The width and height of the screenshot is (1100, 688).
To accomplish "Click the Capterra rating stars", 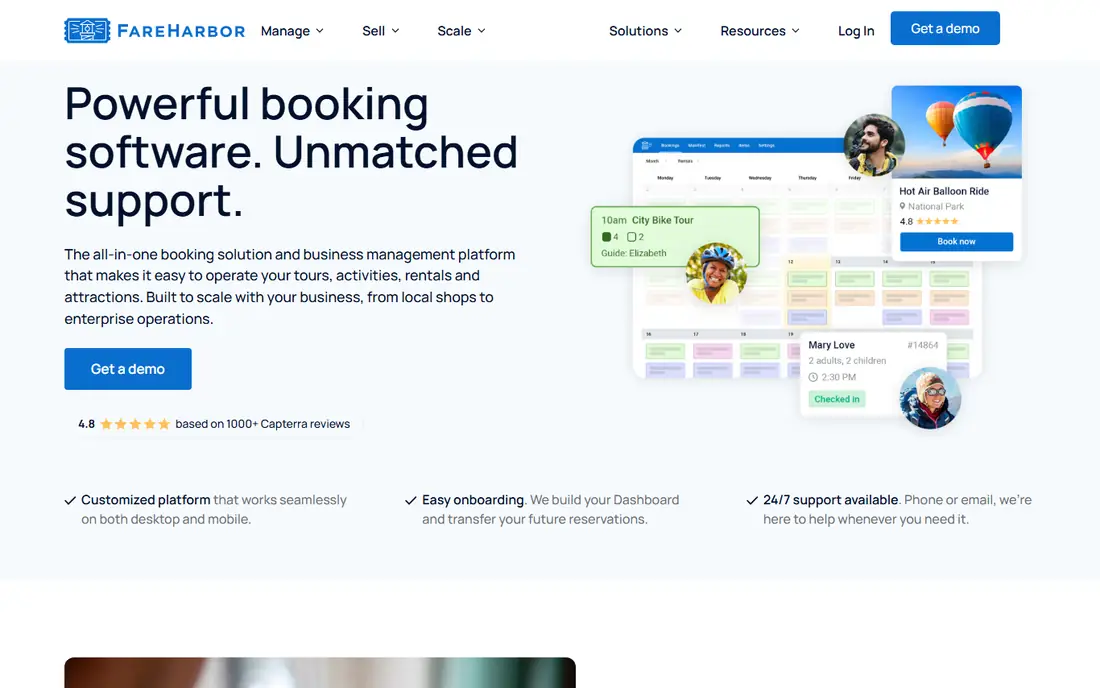I will click(x=135, y=424).
